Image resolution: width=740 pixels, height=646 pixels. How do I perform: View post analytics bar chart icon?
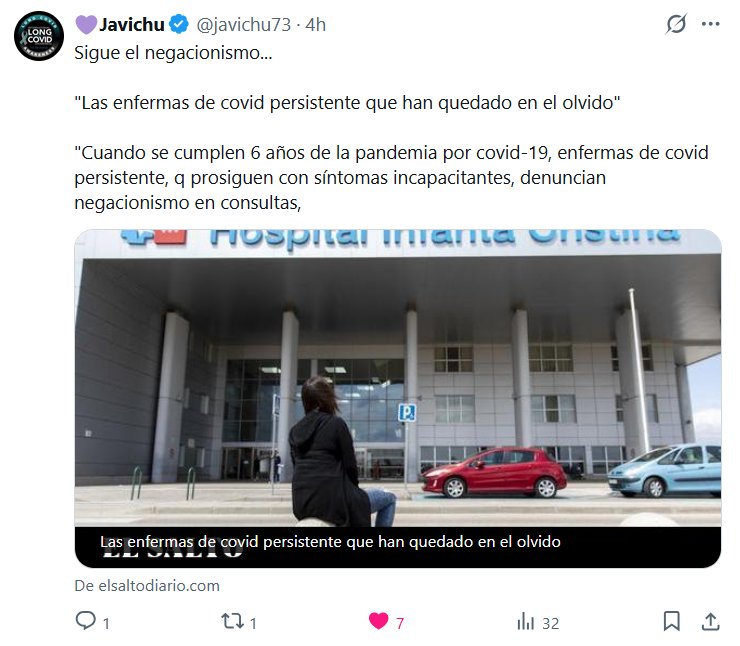[526, 621]
